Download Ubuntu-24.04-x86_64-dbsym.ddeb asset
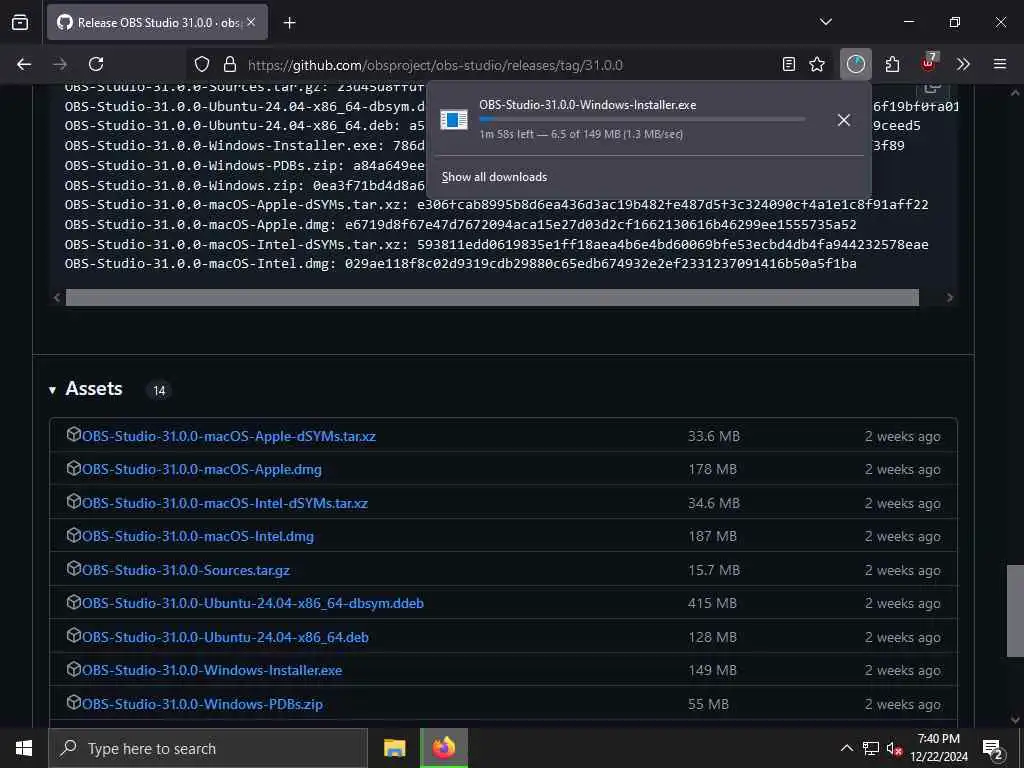 (x=253, y=603)
